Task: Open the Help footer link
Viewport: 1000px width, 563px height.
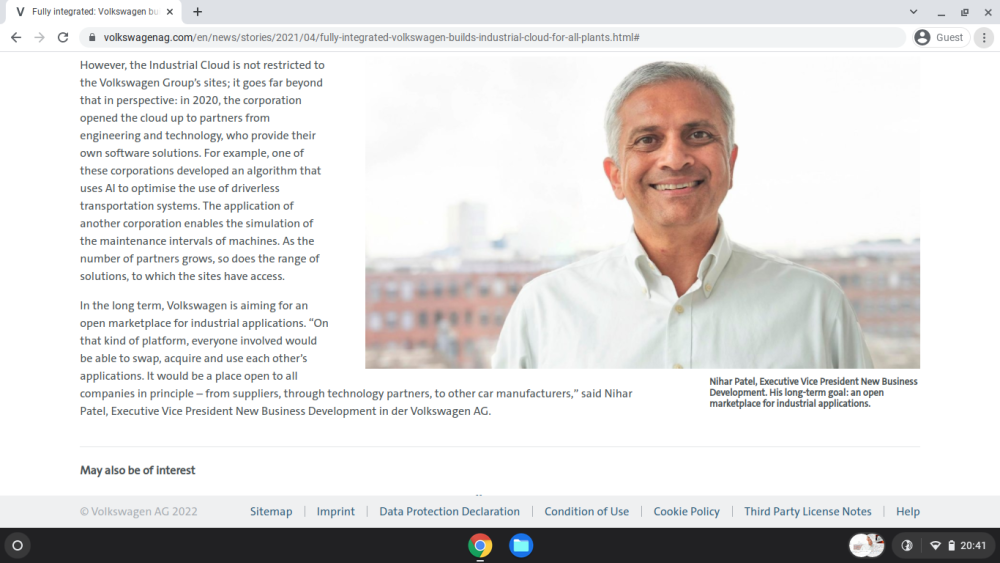Action: coord(908,511)
